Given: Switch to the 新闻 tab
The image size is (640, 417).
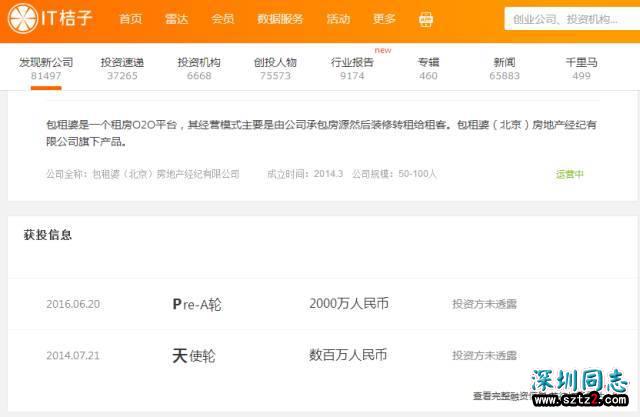Looking at the screenshot, I should pos(504,69).
